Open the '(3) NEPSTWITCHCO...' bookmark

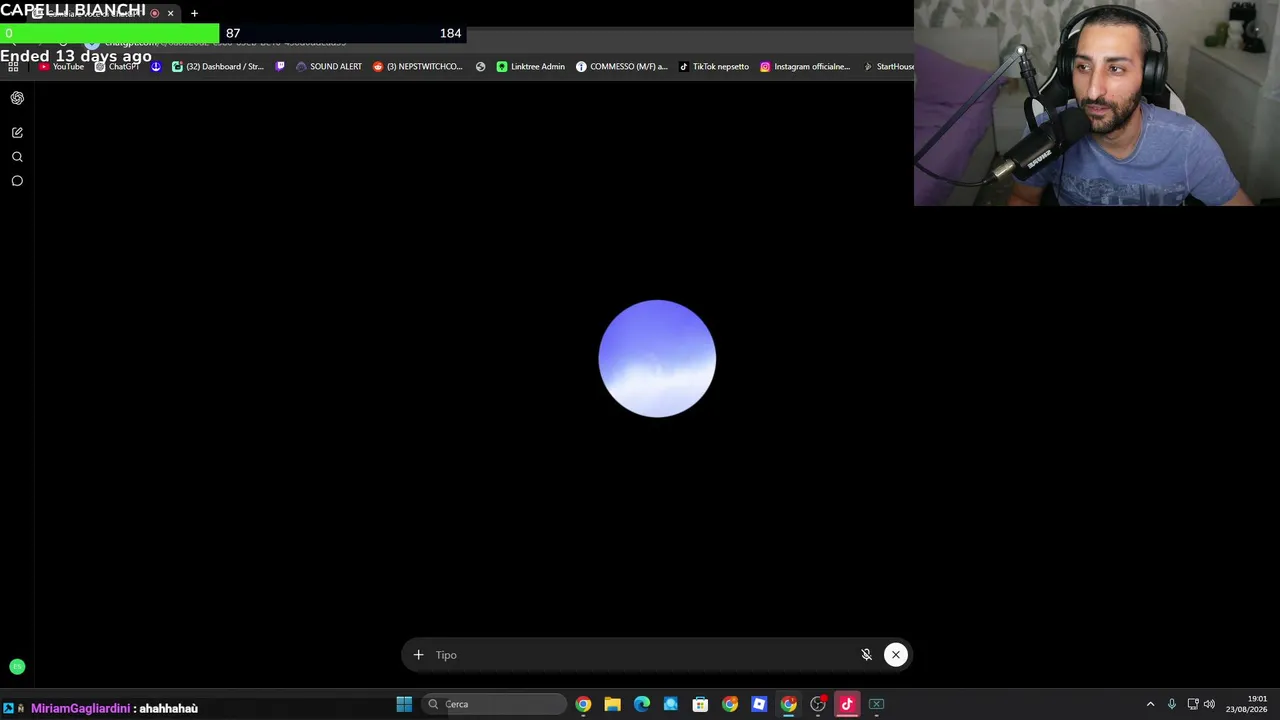418,67
